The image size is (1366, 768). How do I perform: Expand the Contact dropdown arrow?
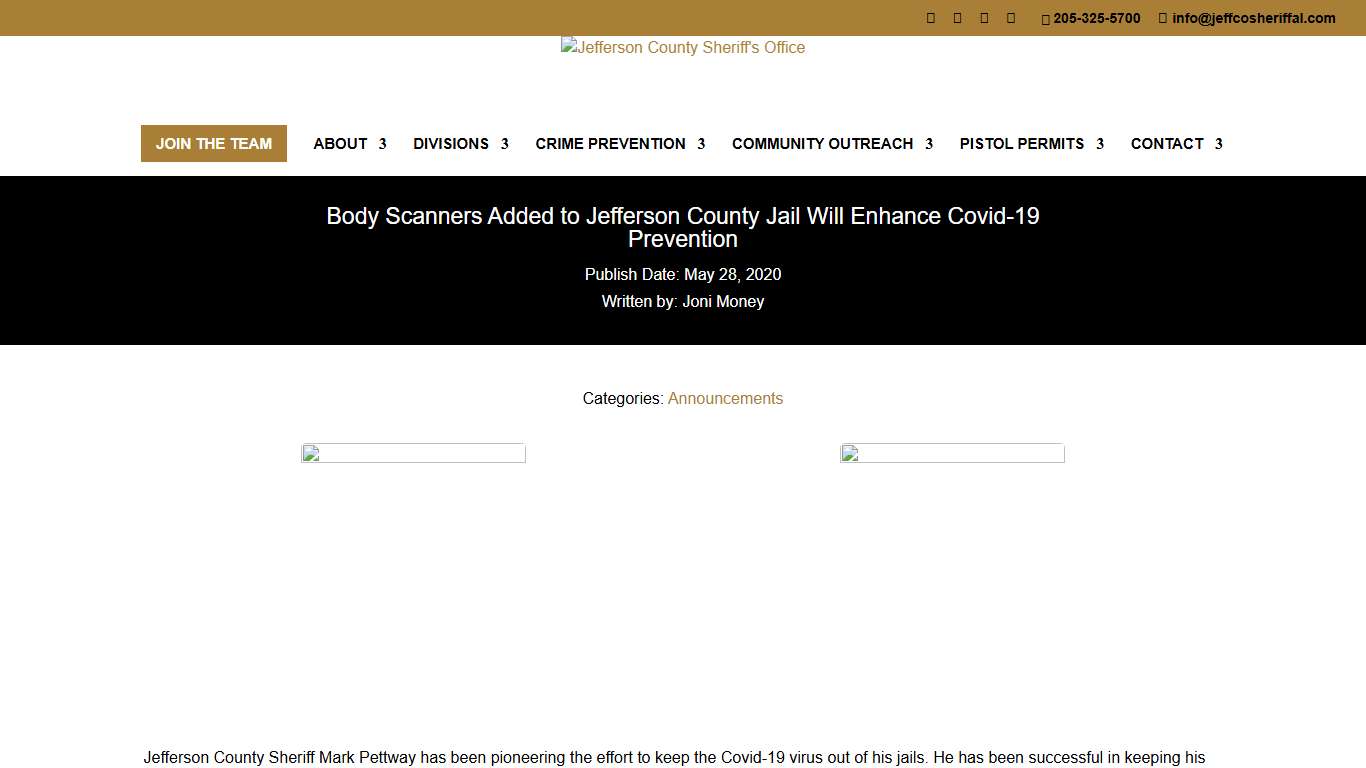(1219, 144)
